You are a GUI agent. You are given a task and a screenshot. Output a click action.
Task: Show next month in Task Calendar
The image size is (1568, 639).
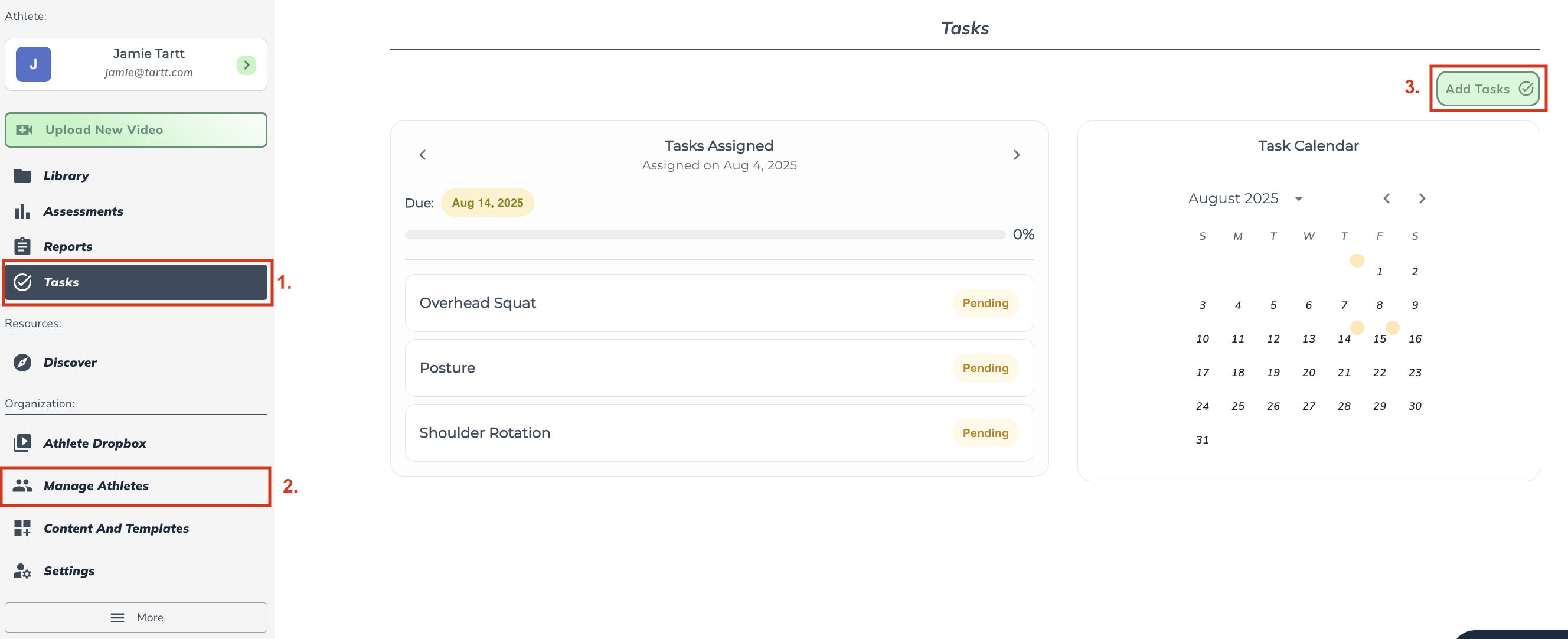coord(1422,198)
